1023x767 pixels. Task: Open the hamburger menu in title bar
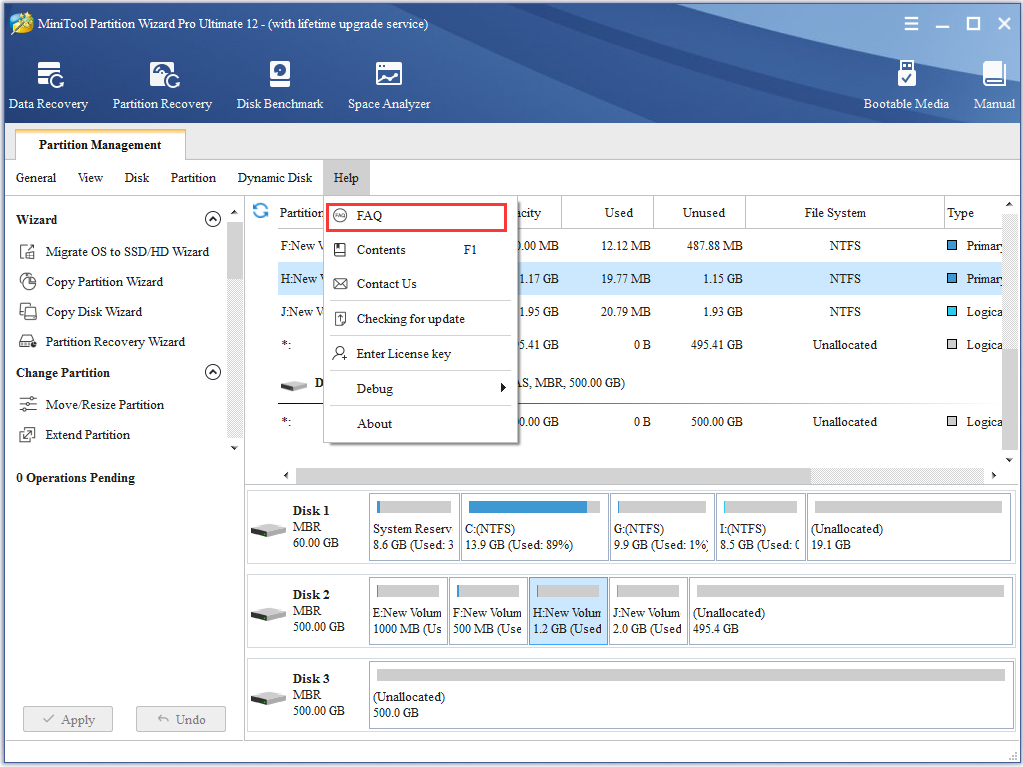pos(910,23)
